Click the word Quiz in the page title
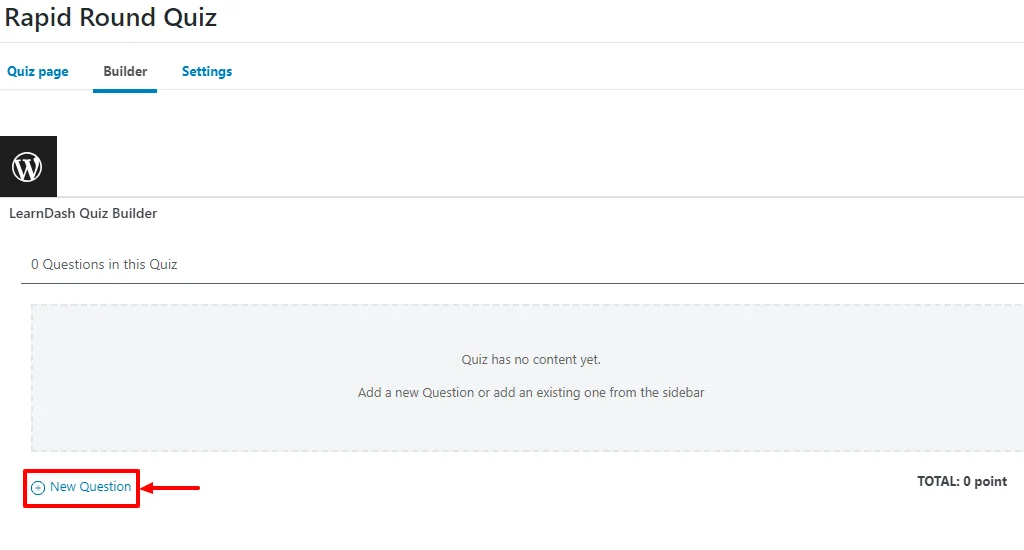The image size is (1024, 550). tap(190, 17)
